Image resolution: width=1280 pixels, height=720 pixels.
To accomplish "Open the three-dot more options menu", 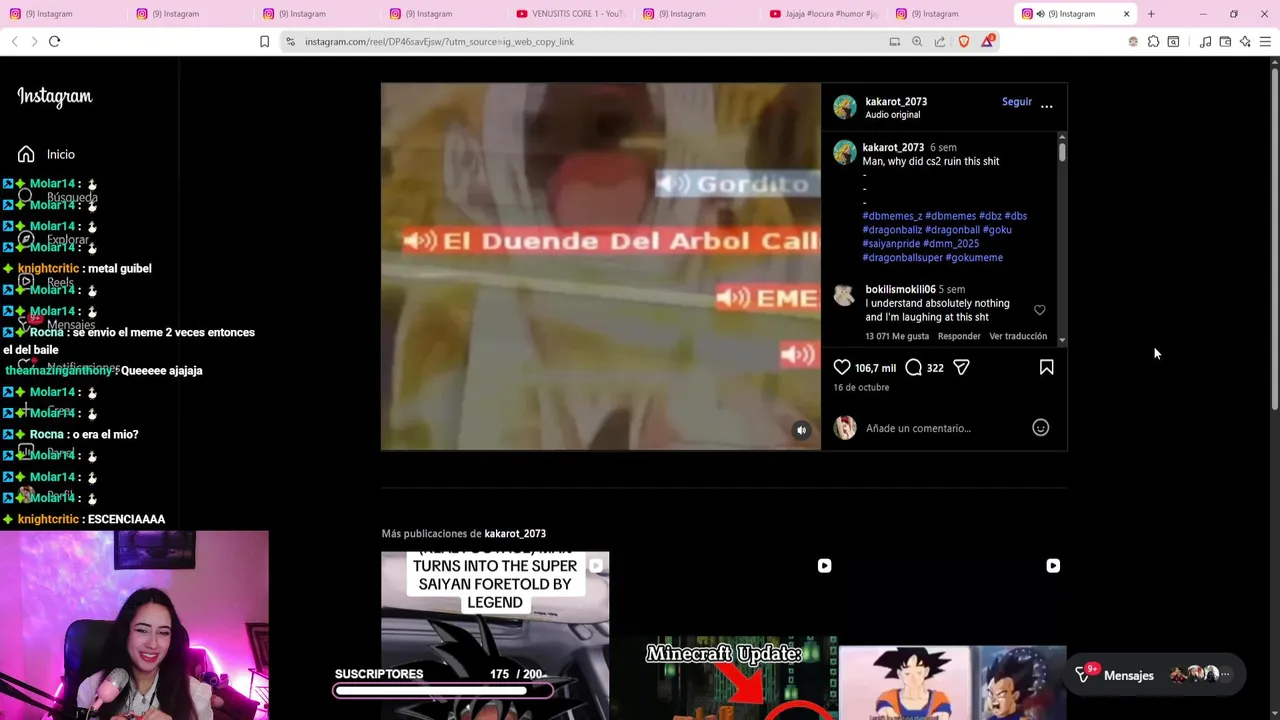I will [x=1047, y=106].
